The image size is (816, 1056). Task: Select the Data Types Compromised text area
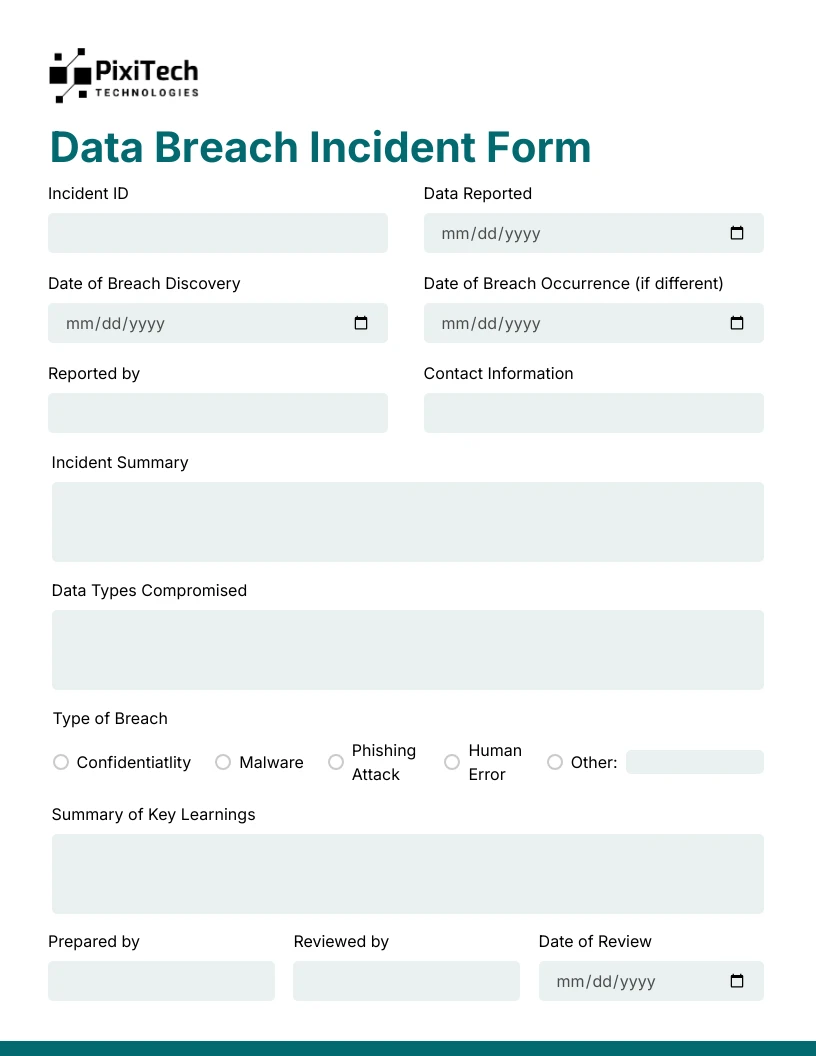point(407,649)
